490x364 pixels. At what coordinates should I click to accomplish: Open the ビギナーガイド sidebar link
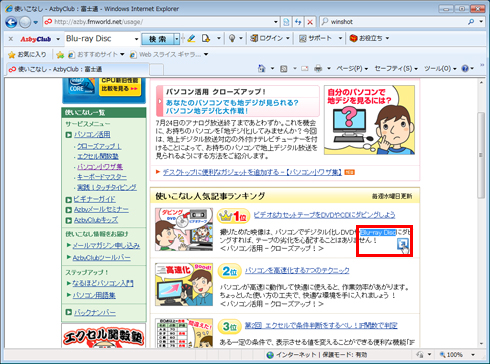[94, 199]
